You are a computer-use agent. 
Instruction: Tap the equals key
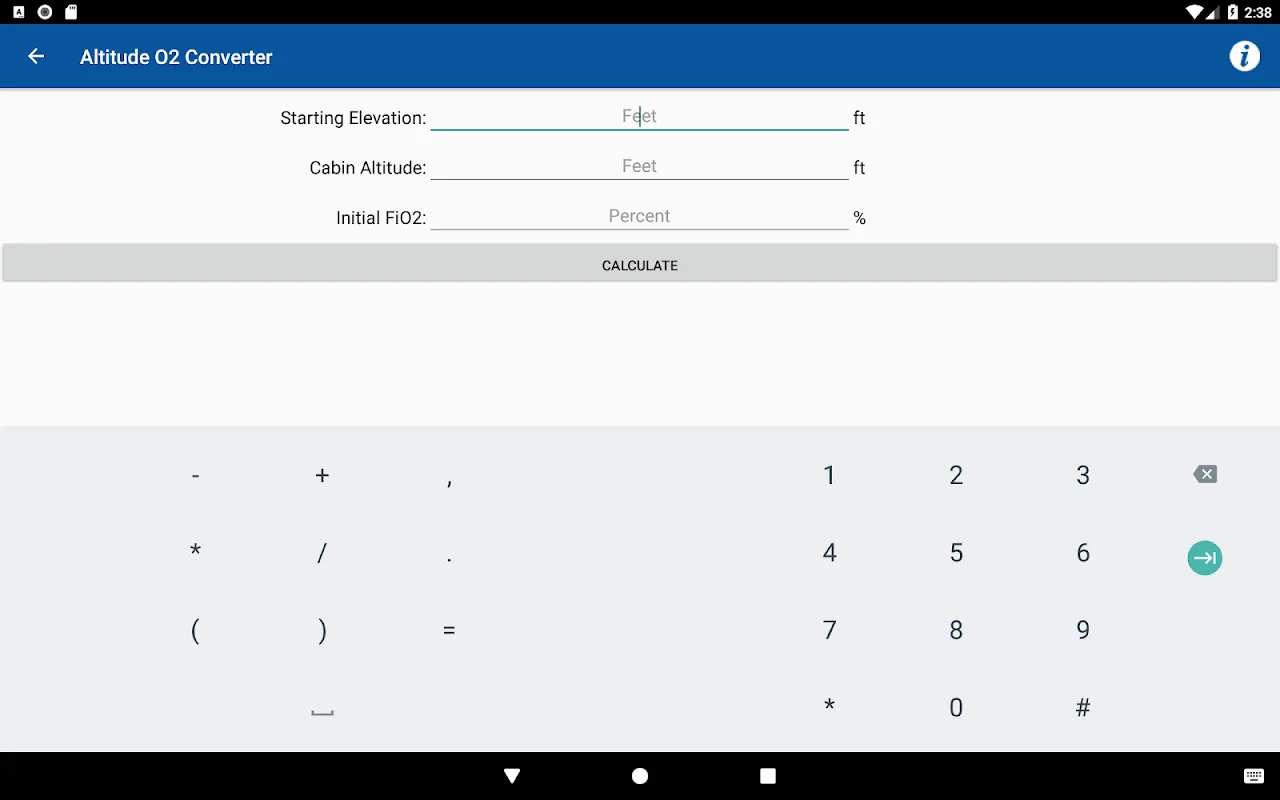click(449, 630)
